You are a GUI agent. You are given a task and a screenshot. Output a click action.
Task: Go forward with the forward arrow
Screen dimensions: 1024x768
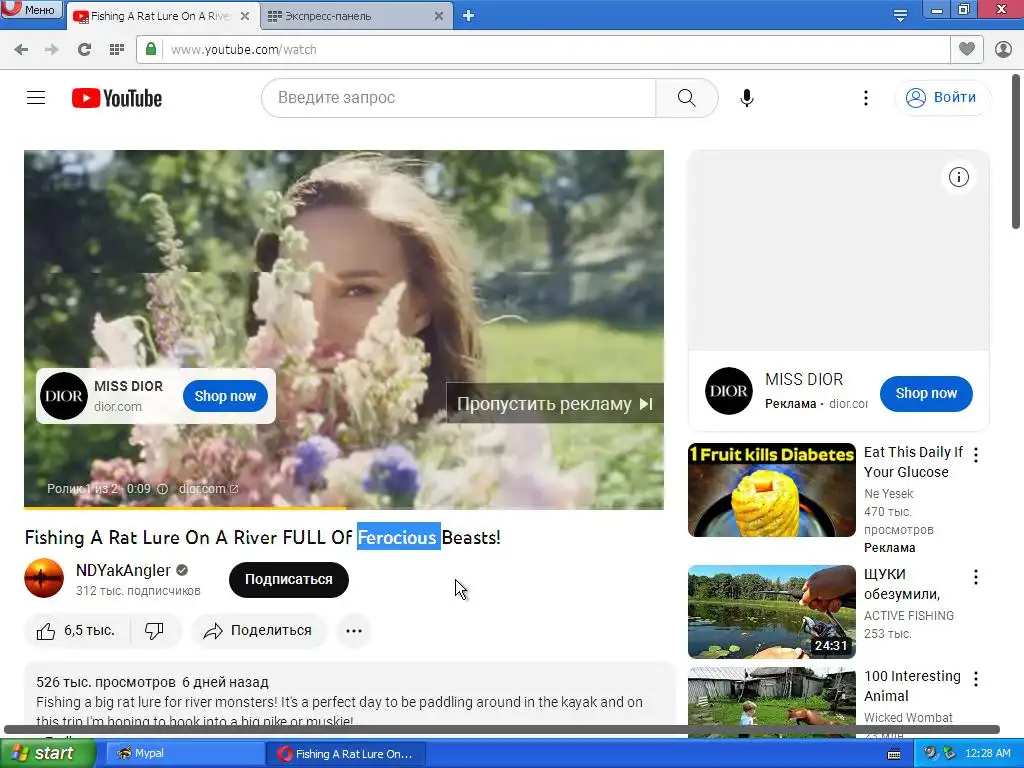pos(52,50)
